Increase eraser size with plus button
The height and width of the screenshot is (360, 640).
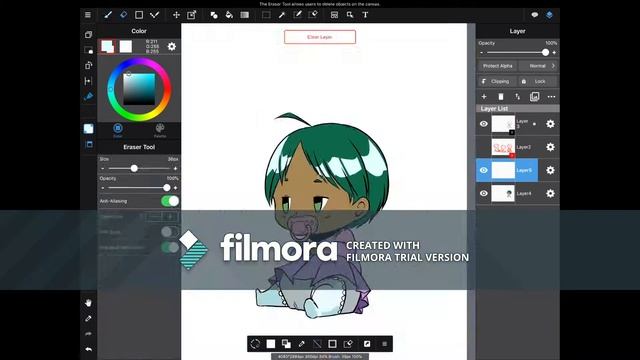[175, 169]
